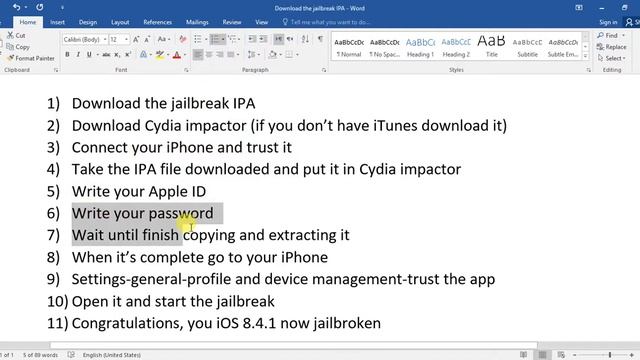Click Tell me what you want search box
This screenshot has width=640, height=360.
pos(327,22)
